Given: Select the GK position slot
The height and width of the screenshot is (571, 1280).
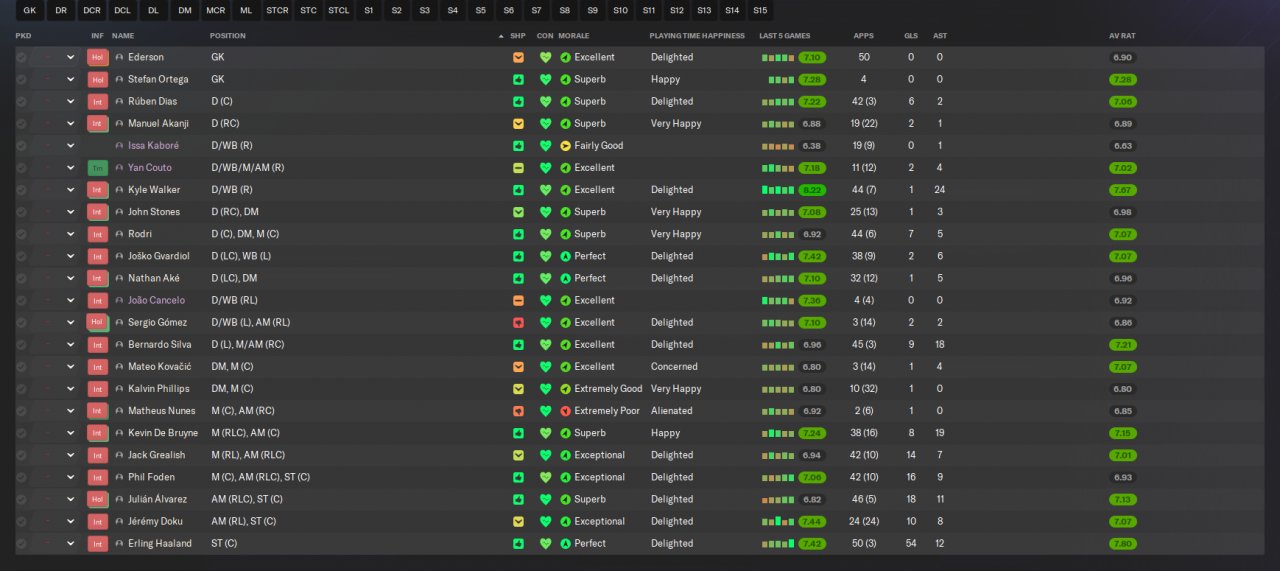Looking at the screenshot, I should 30,10.
